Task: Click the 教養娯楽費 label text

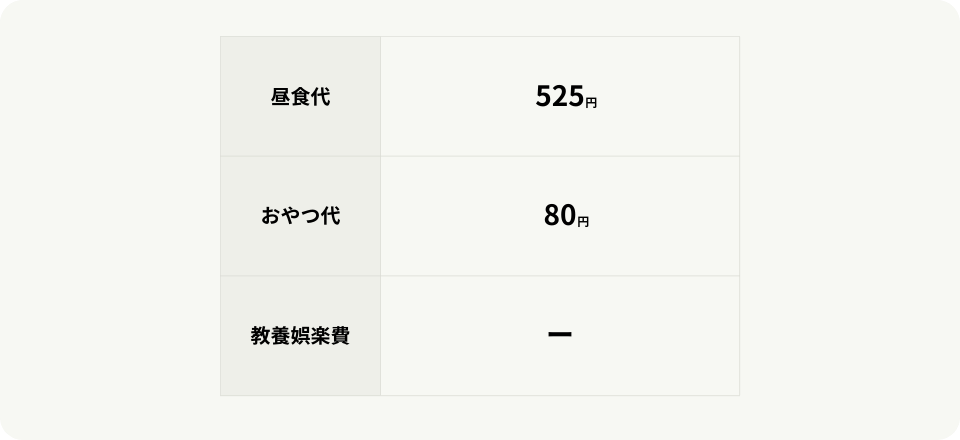Action: [x=300, y=336]
